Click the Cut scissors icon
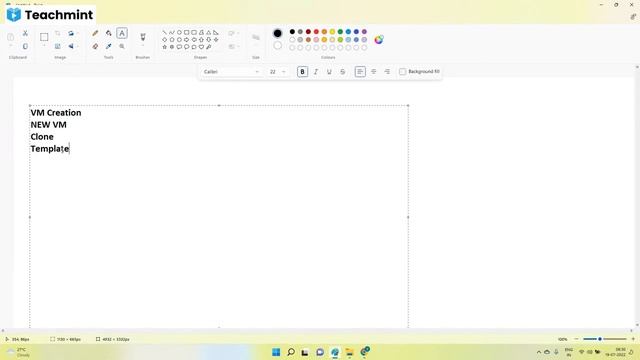Image resolution: width=640 pixels, height=360 pixels. 25,33
